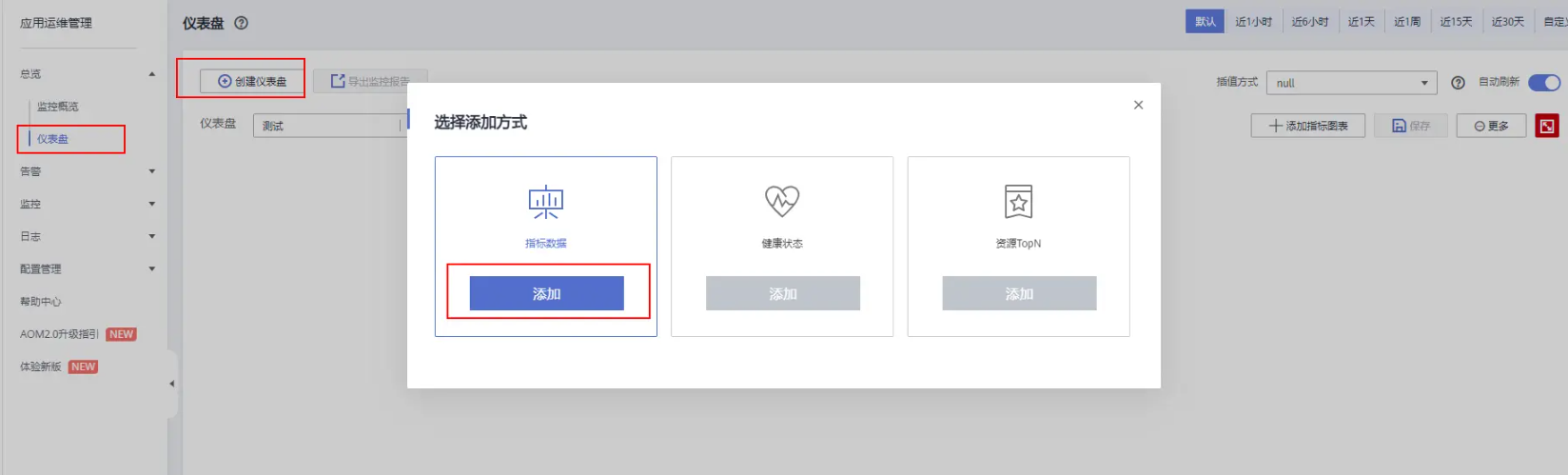
Task: Open the 插值方式 null dropdown
Action: (x=1351, y=83)
